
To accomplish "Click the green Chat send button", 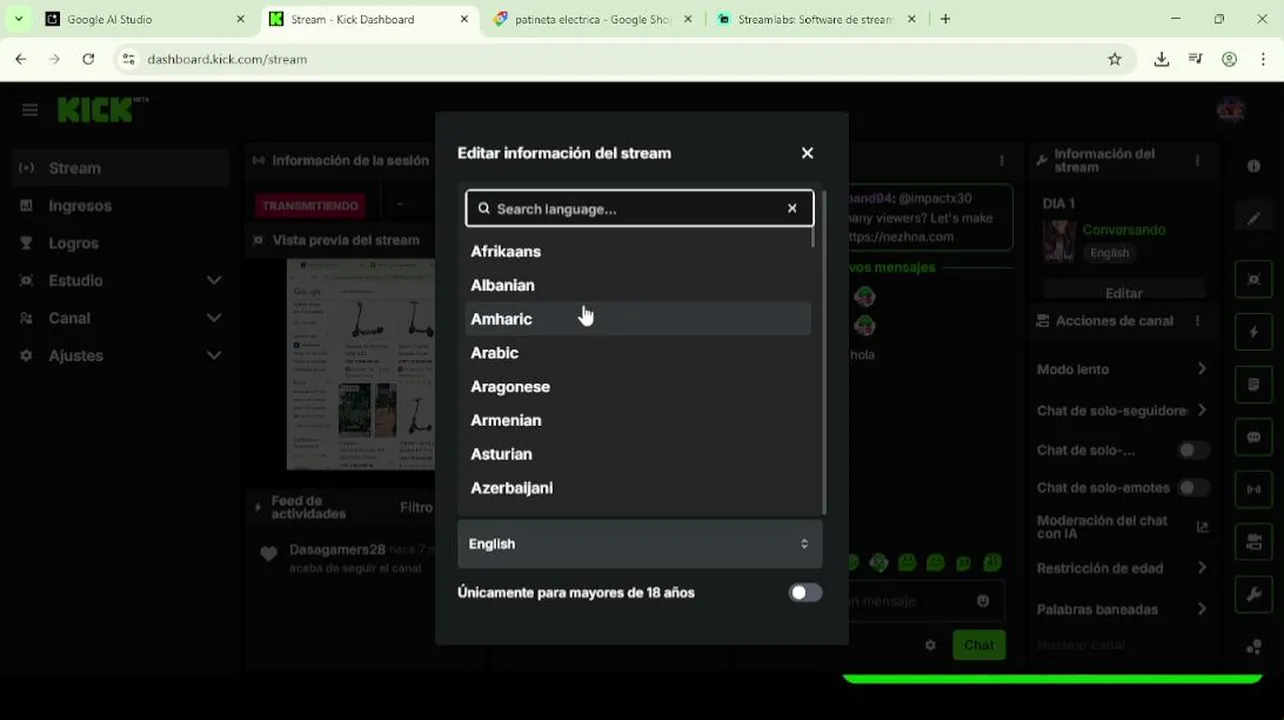I will (979, 645).
